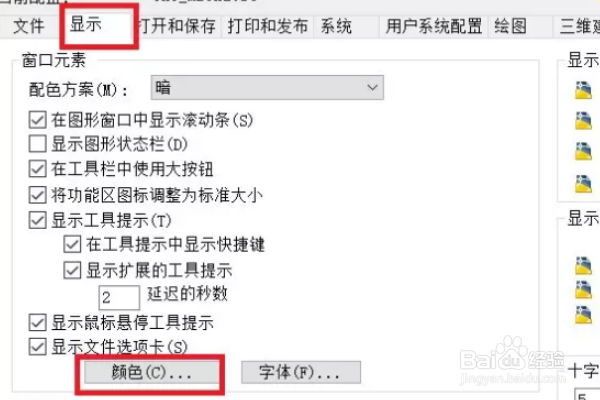The width and height of the screenshot is (600, 400).
Task: Enable 显示图形状态栏 checkbox
Action: click(x=38, y=144)
